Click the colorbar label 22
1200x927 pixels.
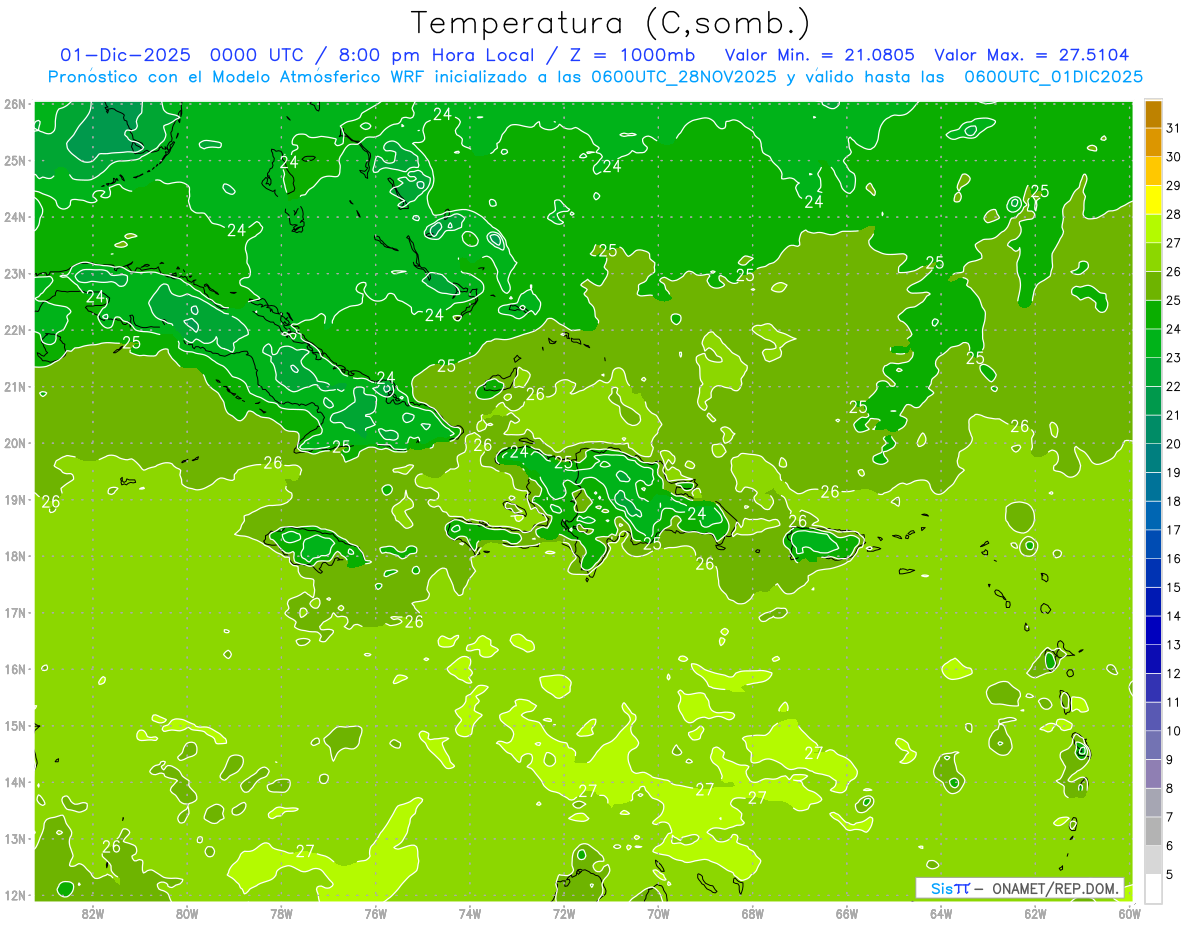point(1173,387)
